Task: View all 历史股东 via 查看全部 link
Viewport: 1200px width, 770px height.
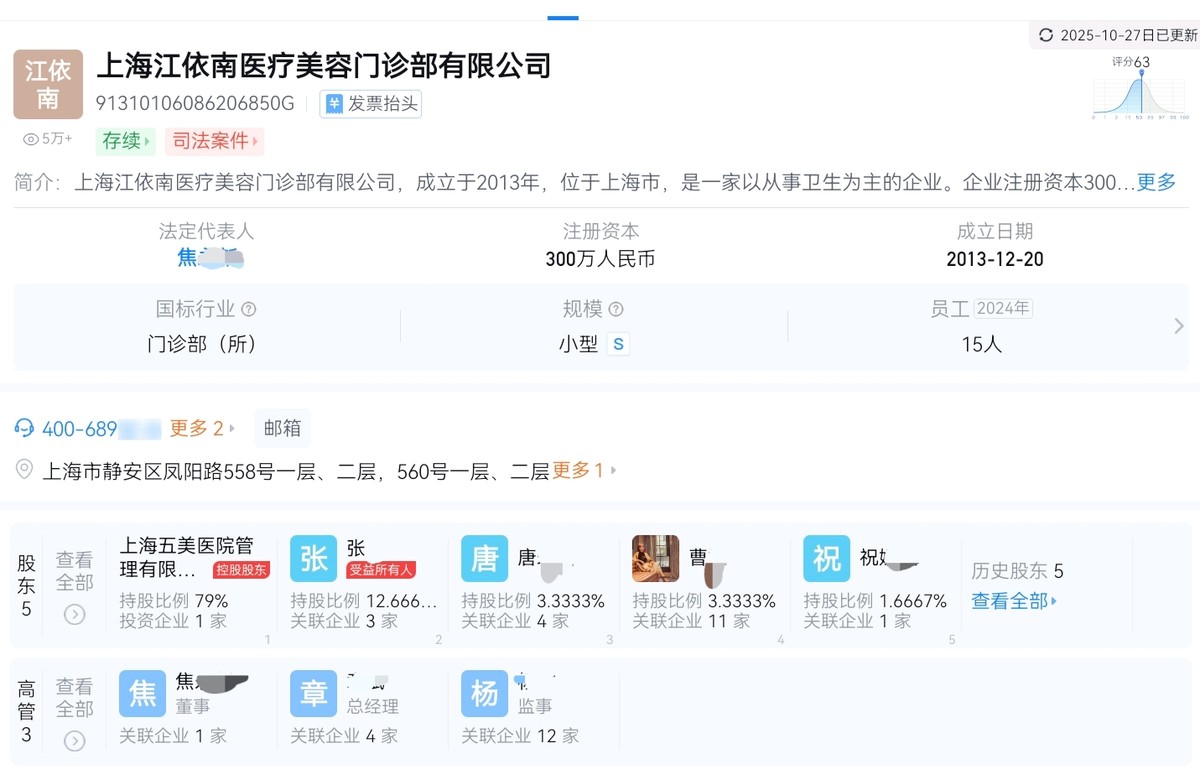Action: point(1013,601)
